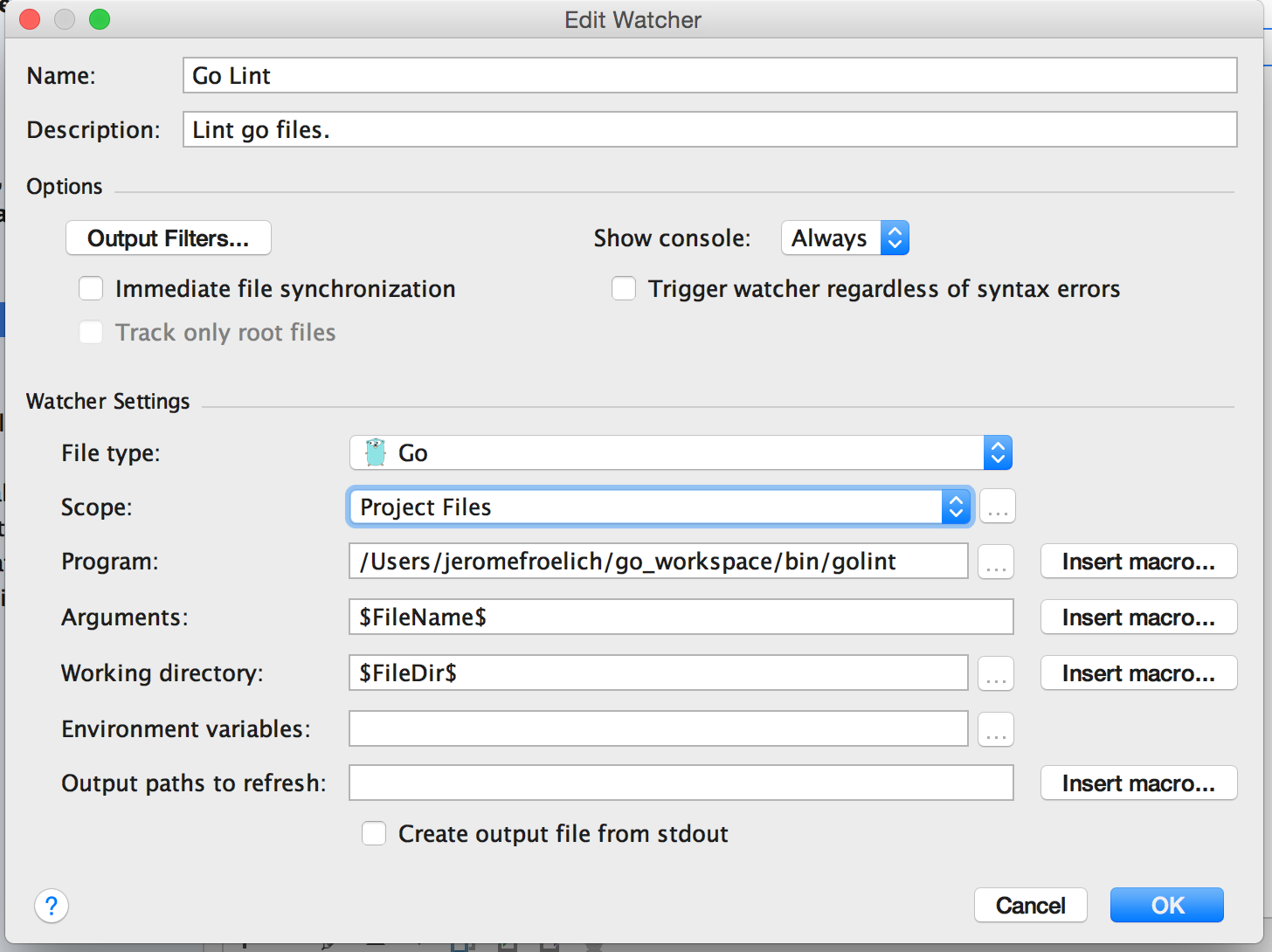
Task: Click Insert macro for Output paths to refresh
Action: click(1138, 783)
